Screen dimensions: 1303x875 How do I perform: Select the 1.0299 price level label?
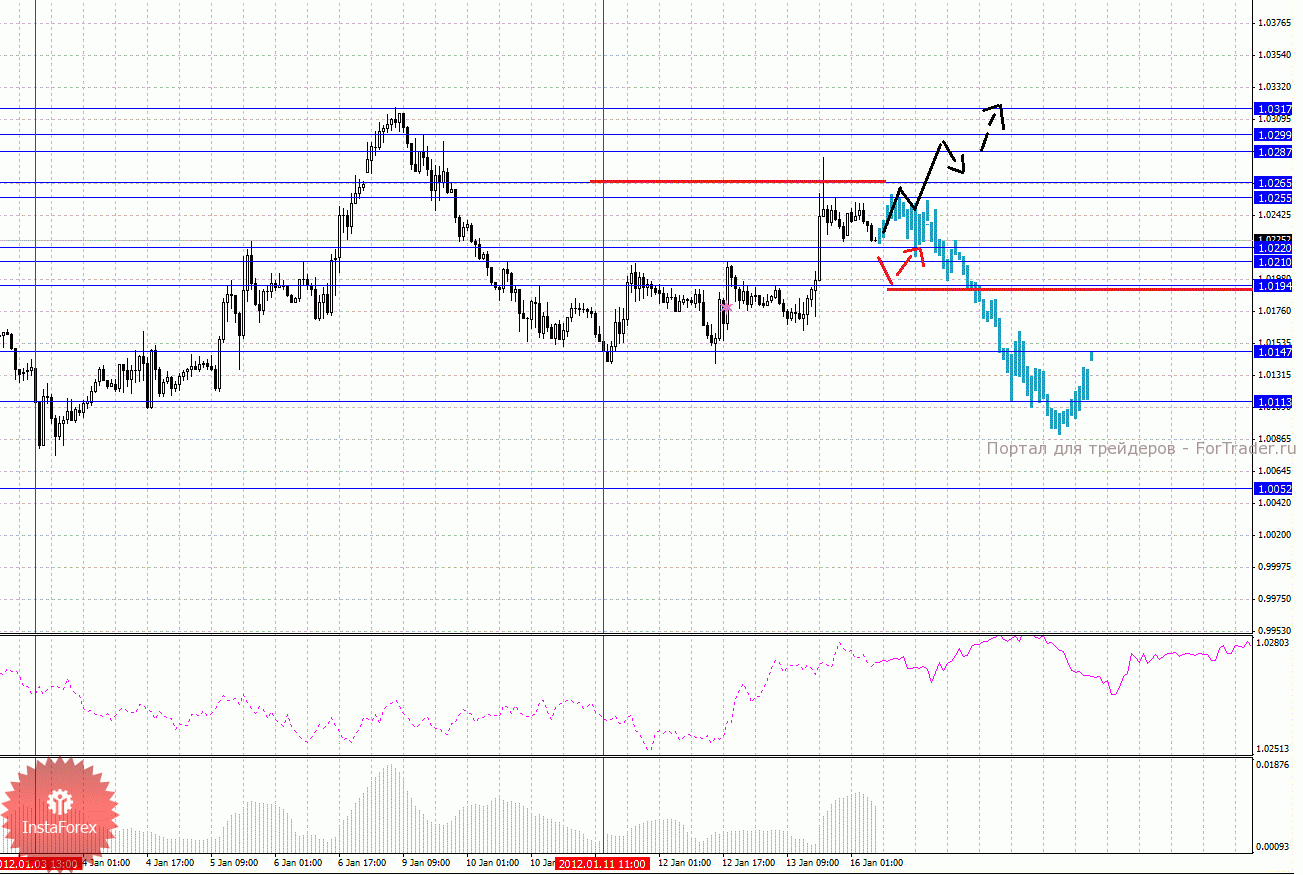(x=1272, y=134)
